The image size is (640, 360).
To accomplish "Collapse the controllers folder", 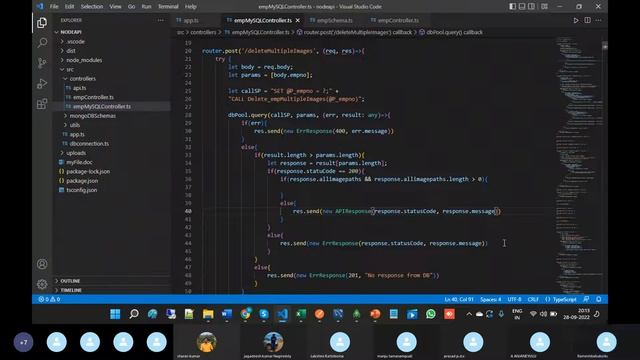I will pos(82,78).
